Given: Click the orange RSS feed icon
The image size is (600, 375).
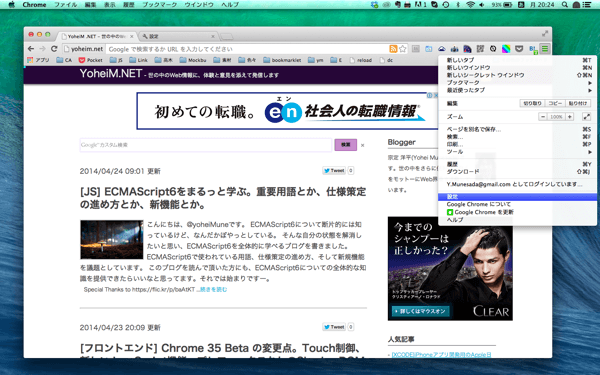Looking at the screenshot, I should [393, 49].
